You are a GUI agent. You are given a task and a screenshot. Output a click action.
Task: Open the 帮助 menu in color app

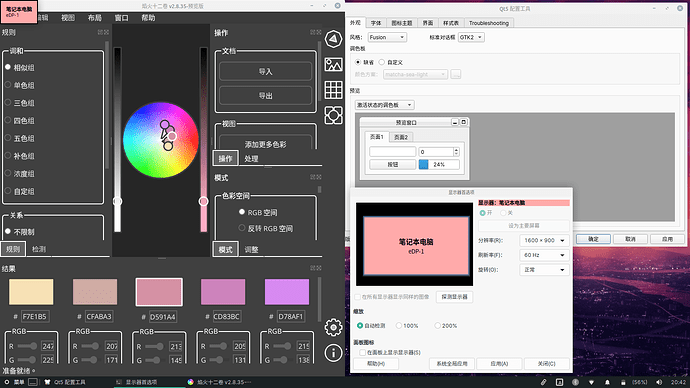[148, 18]
